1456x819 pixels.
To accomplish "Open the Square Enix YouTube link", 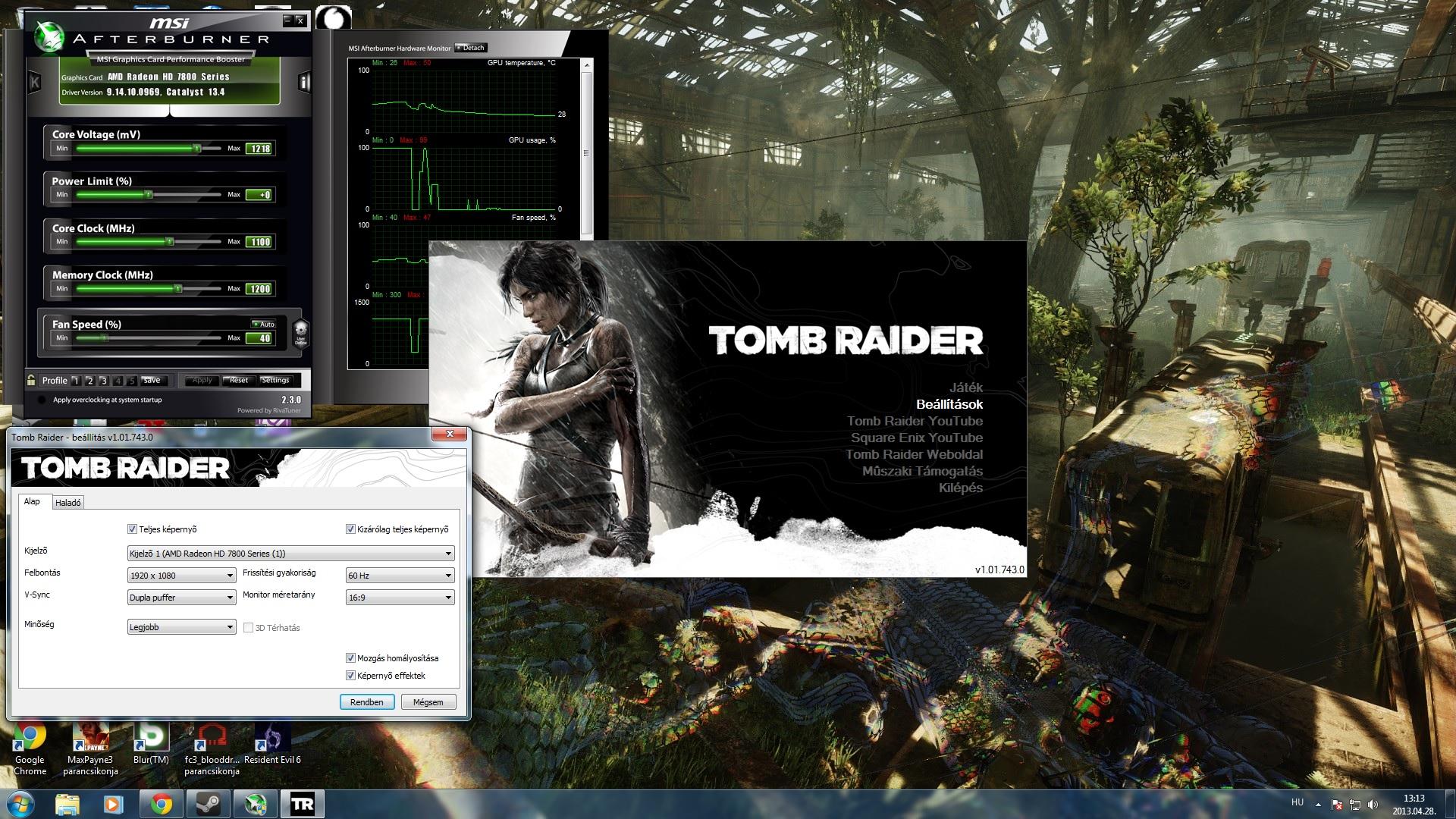I will point(917,438).
